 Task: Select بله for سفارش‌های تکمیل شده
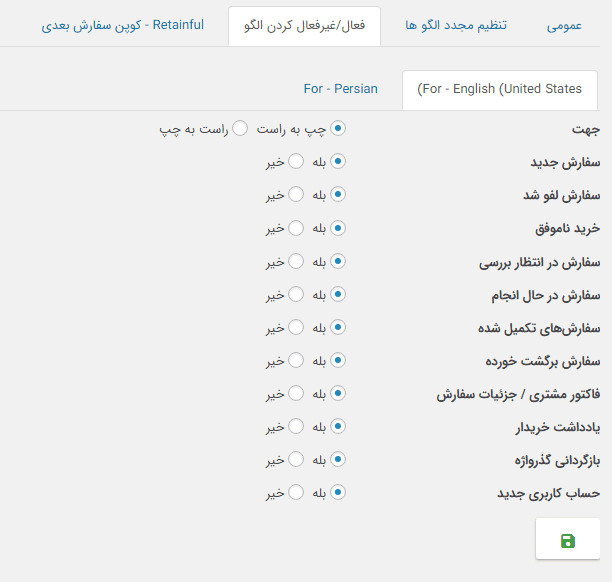tap(338, 327)
